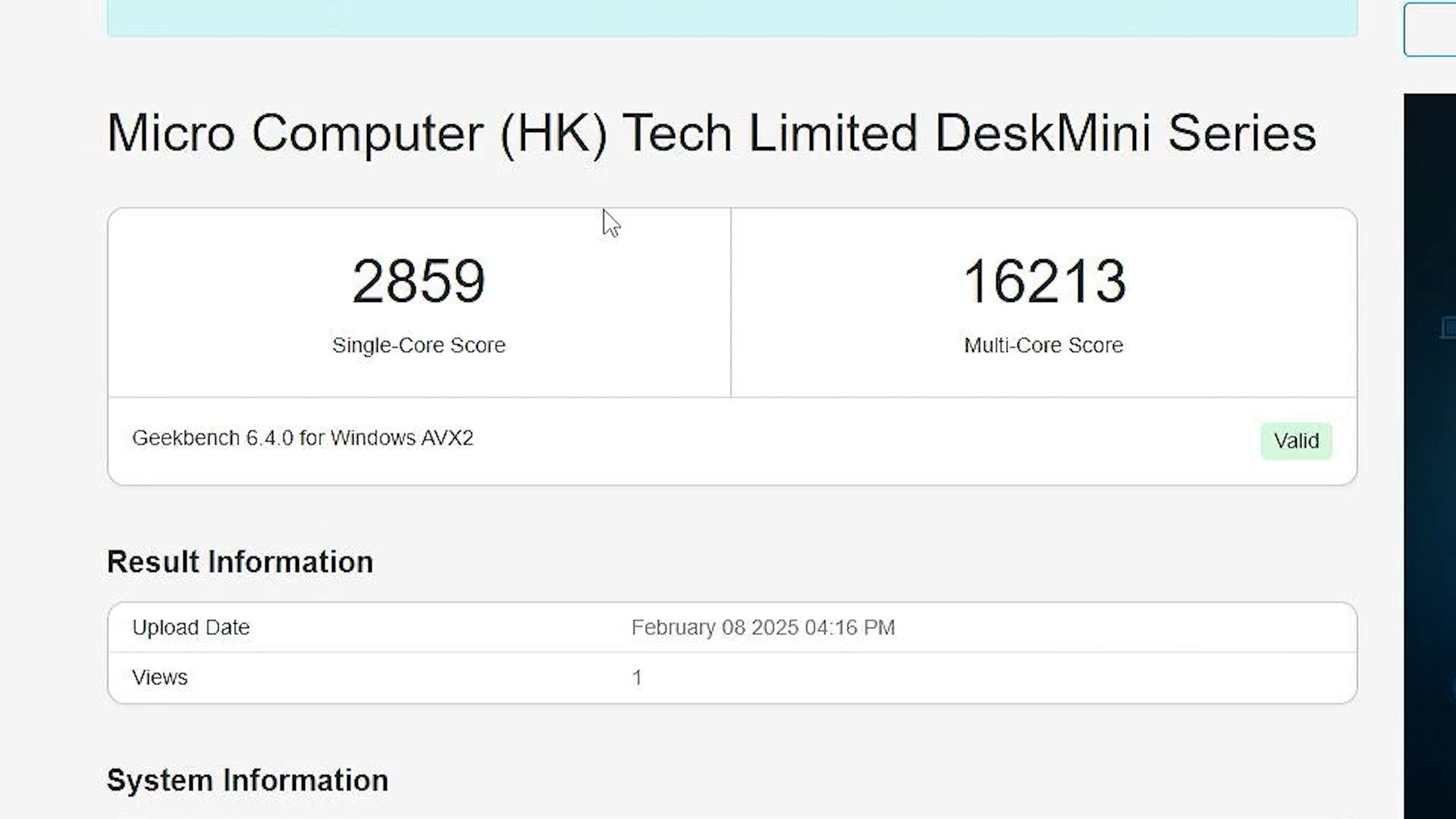
Task: Click the outlined button in top-right corner
Action: 1430,30
